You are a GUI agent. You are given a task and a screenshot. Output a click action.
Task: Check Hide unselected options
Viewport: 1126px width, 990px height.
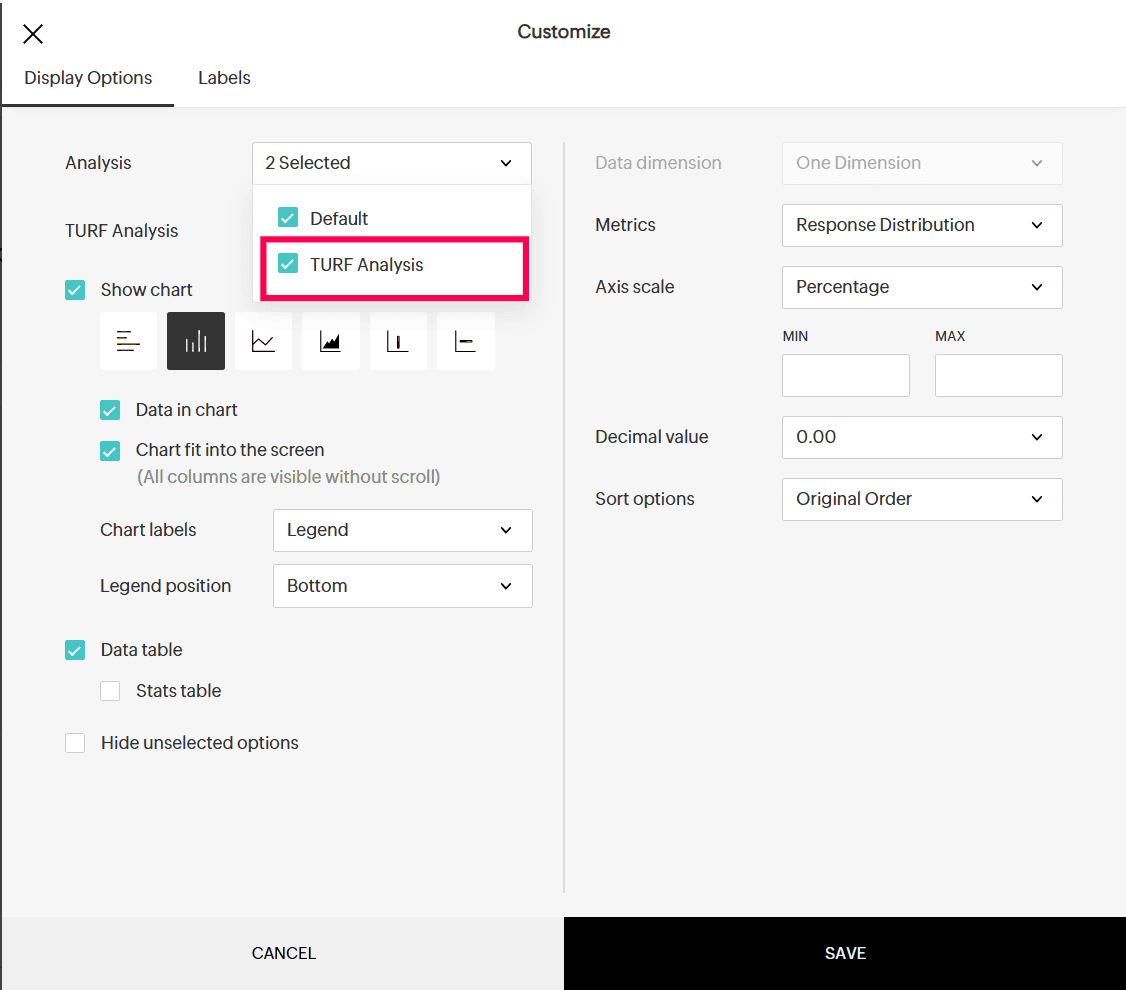point(75,743)
